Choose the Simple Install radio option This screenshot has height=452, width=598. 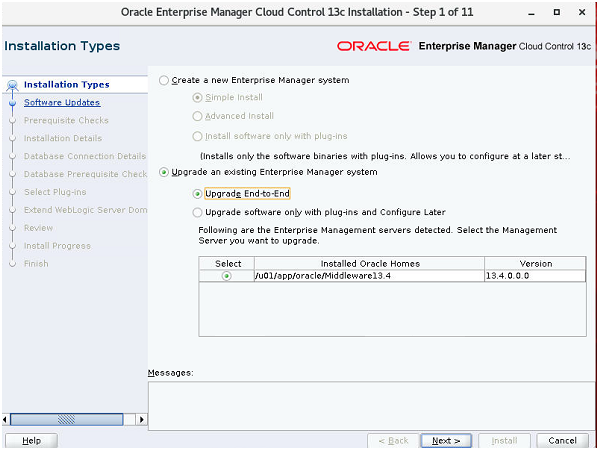197,98
